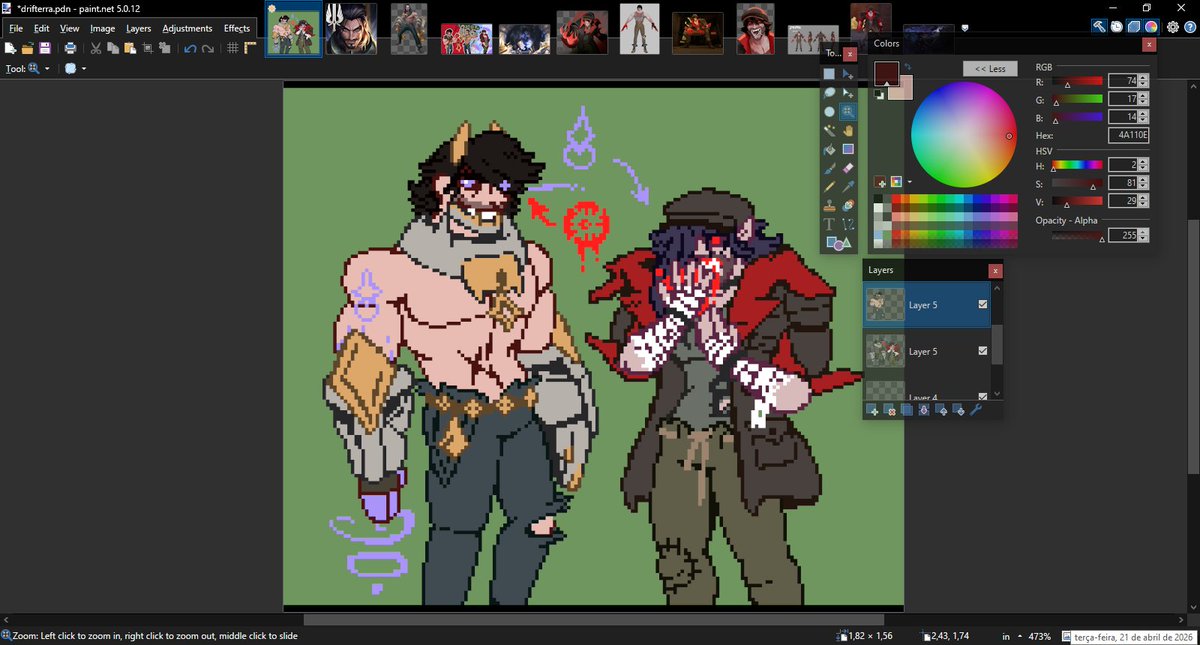The width and height of the screenshot is (1200, 645).
Task: Open the Effects menu
Action: [x=236, y=28]
